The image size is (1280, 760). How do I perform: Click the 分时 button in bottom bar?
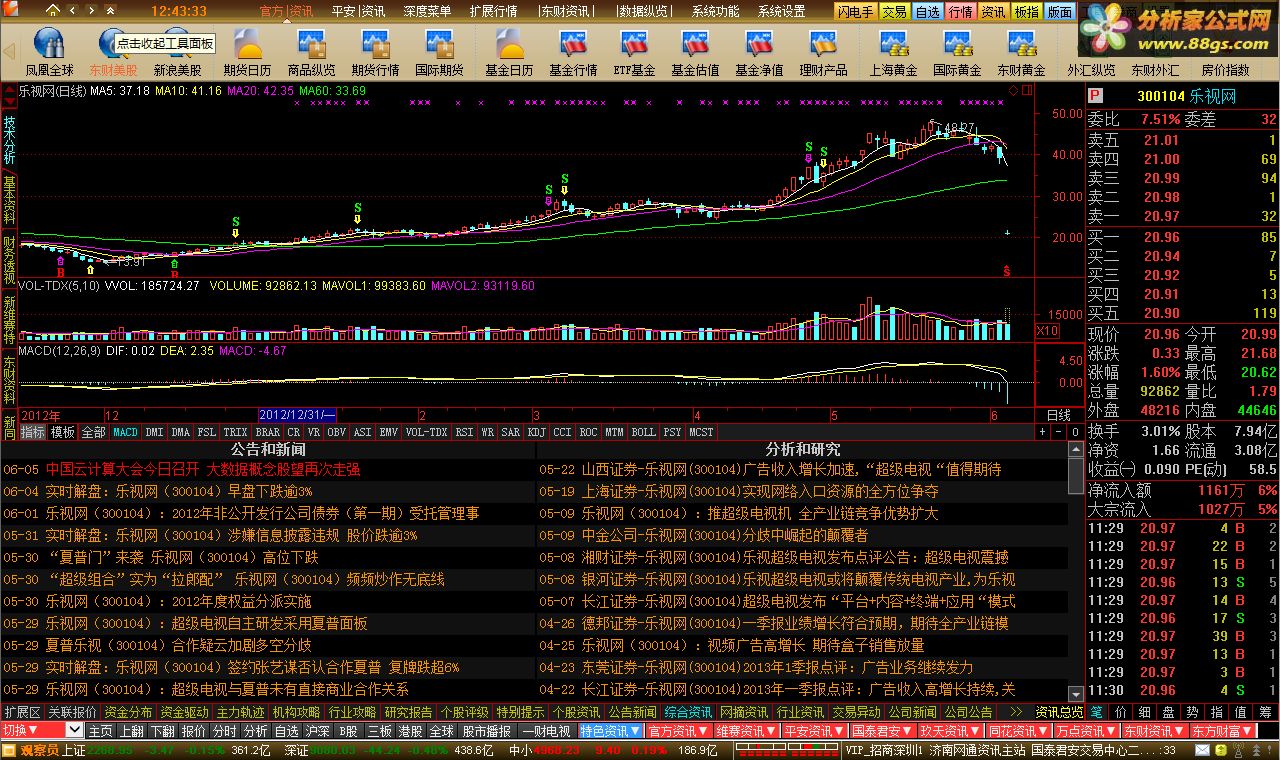coord(224,731)
